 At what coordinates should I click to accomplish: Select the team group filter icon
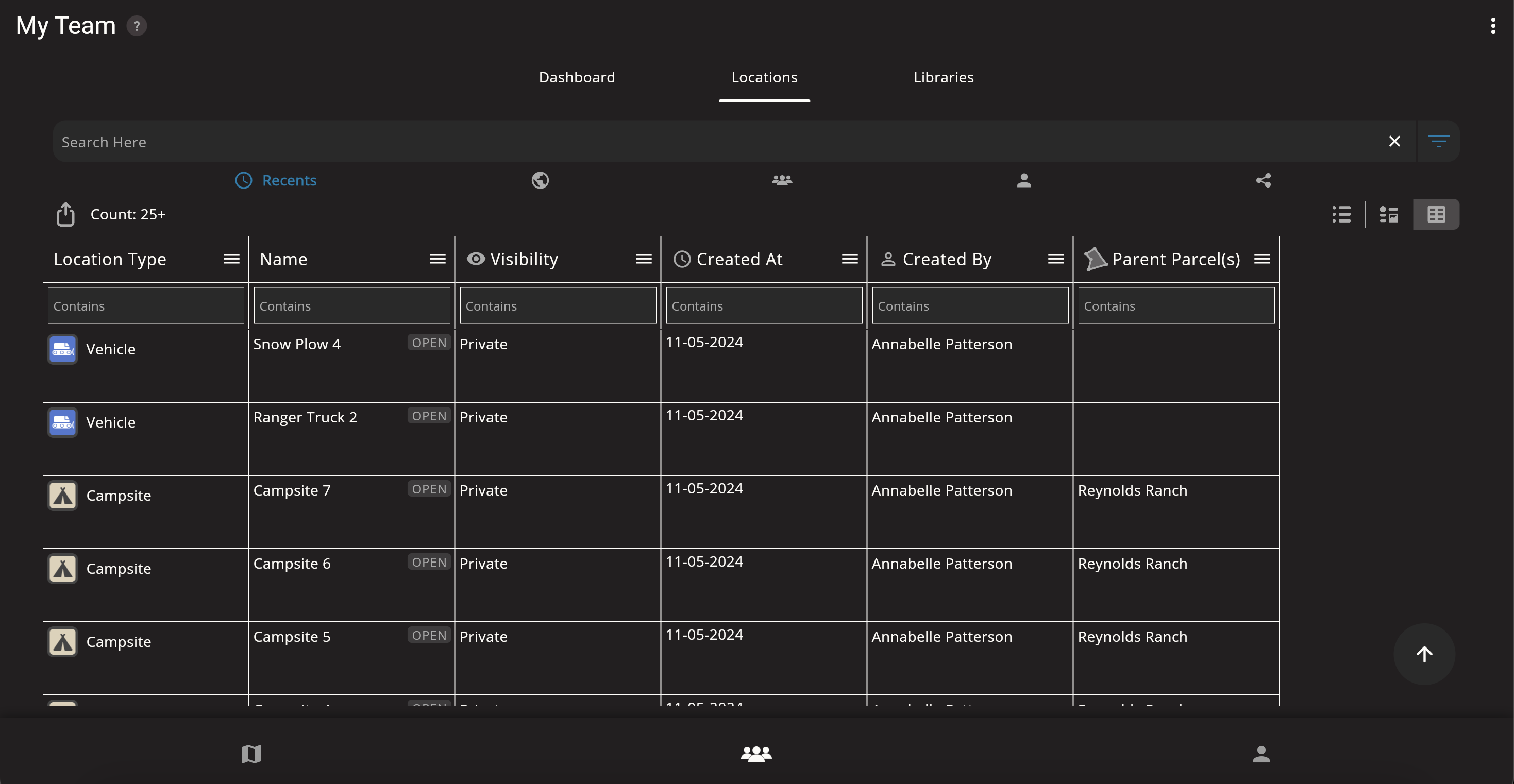pos(782,180)
